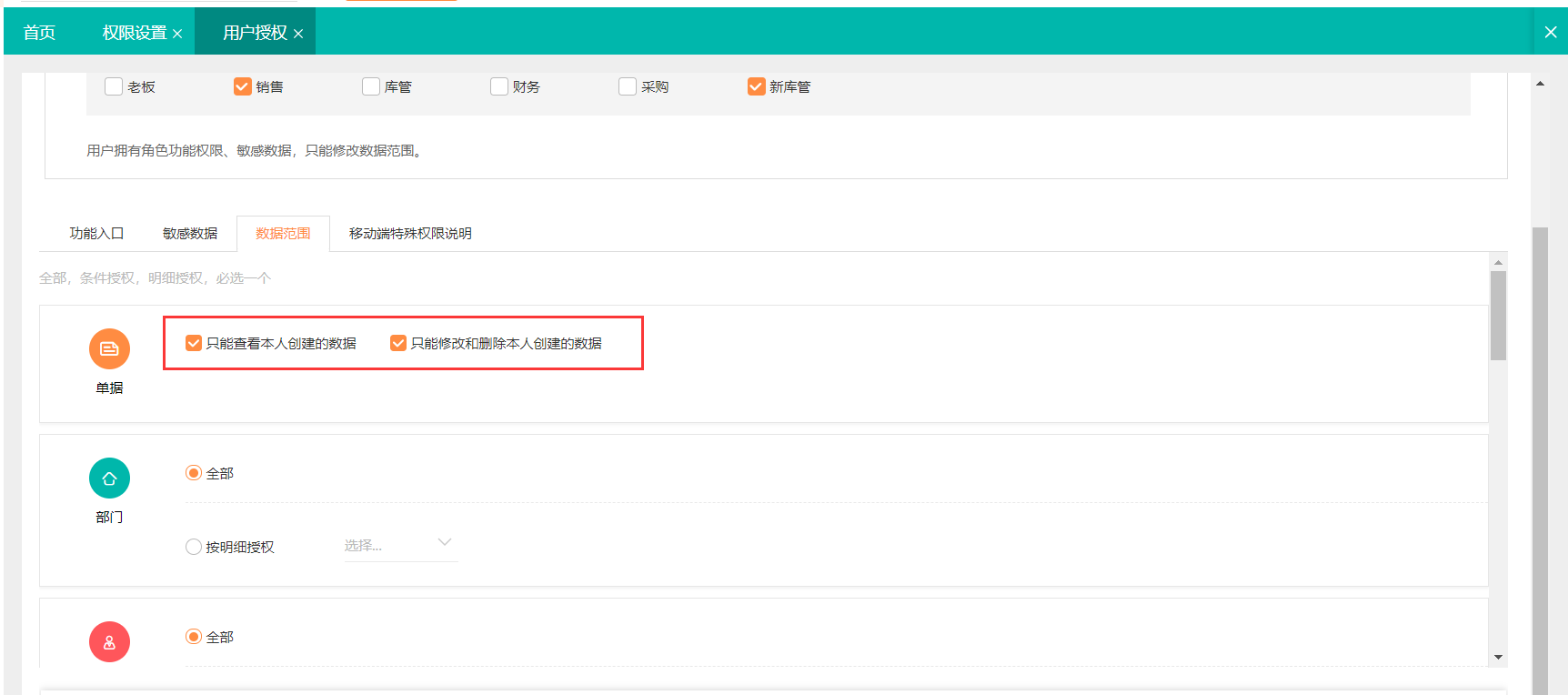Viewport: 1568px width, 695px height.
Task: Close the 用户授权 tab with its X
Action: [x=298, y=34]
